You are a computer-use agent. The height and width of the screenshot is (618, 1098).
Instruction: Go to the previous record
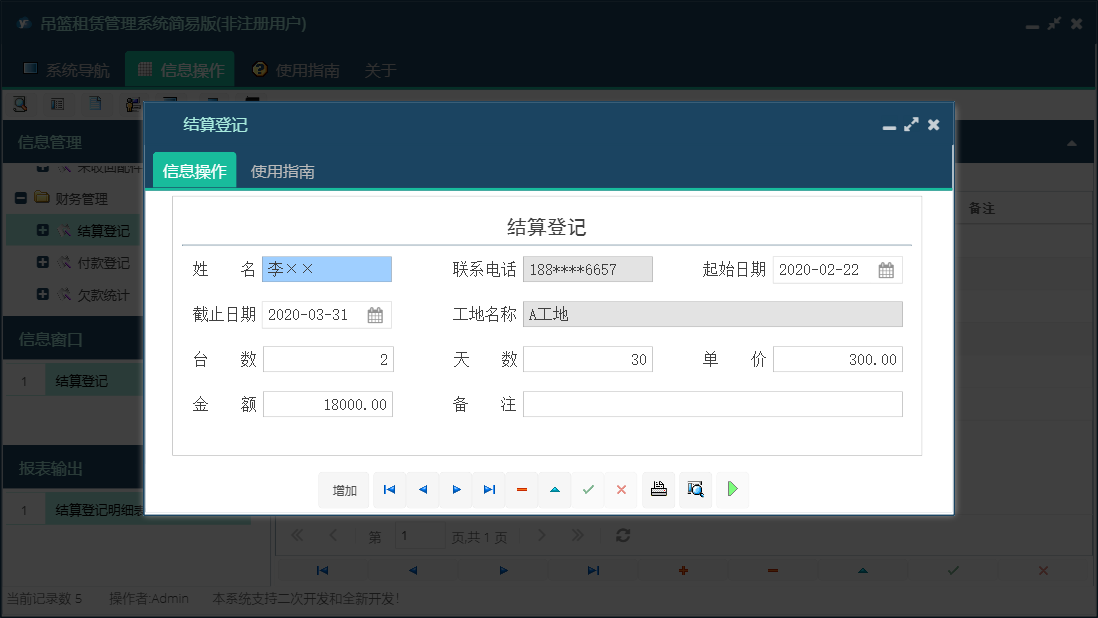(x=421, y=490)
